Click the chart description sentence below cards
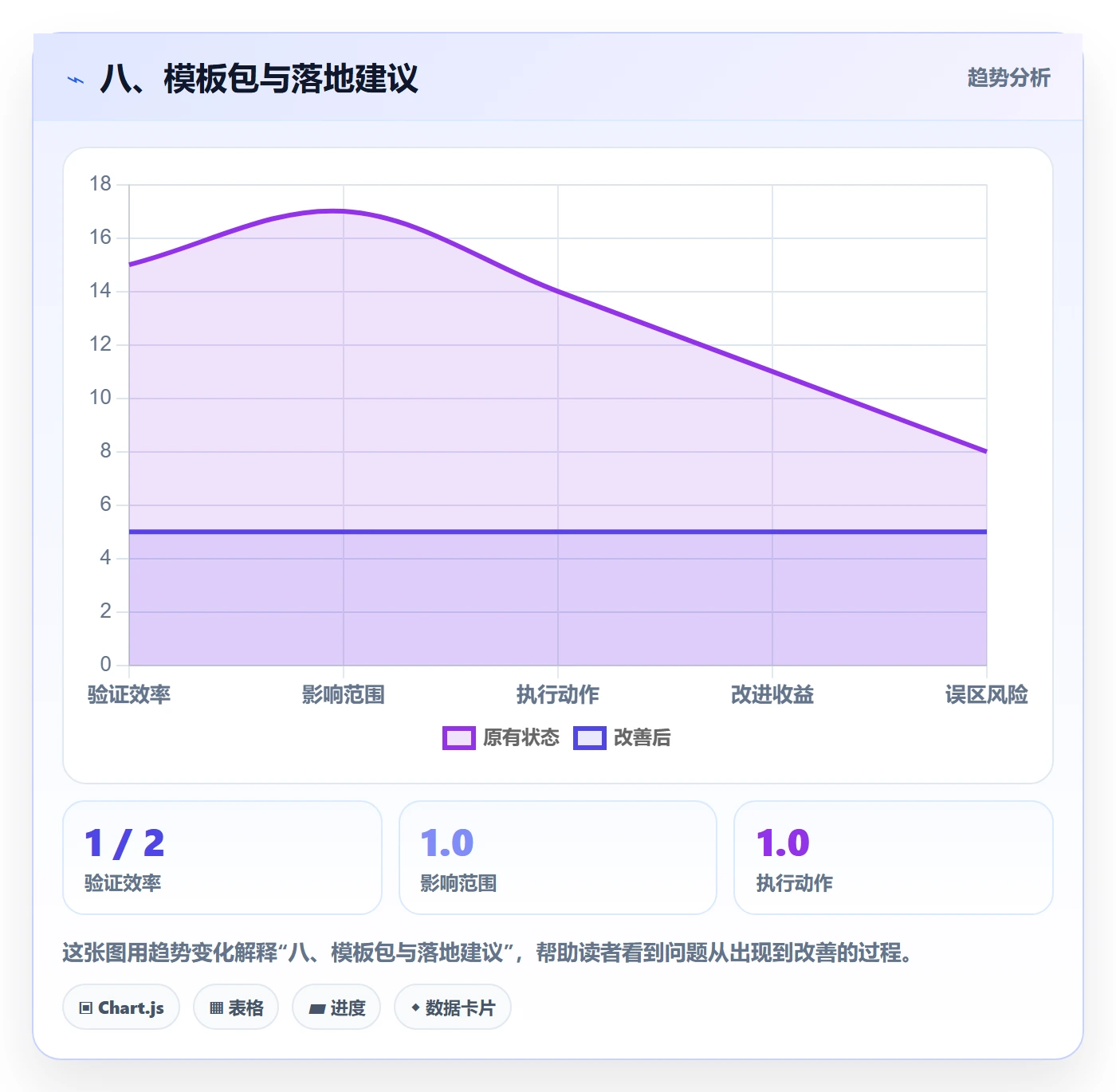The height and width of the screenshot is (1092, 1116). pos(487,953)
